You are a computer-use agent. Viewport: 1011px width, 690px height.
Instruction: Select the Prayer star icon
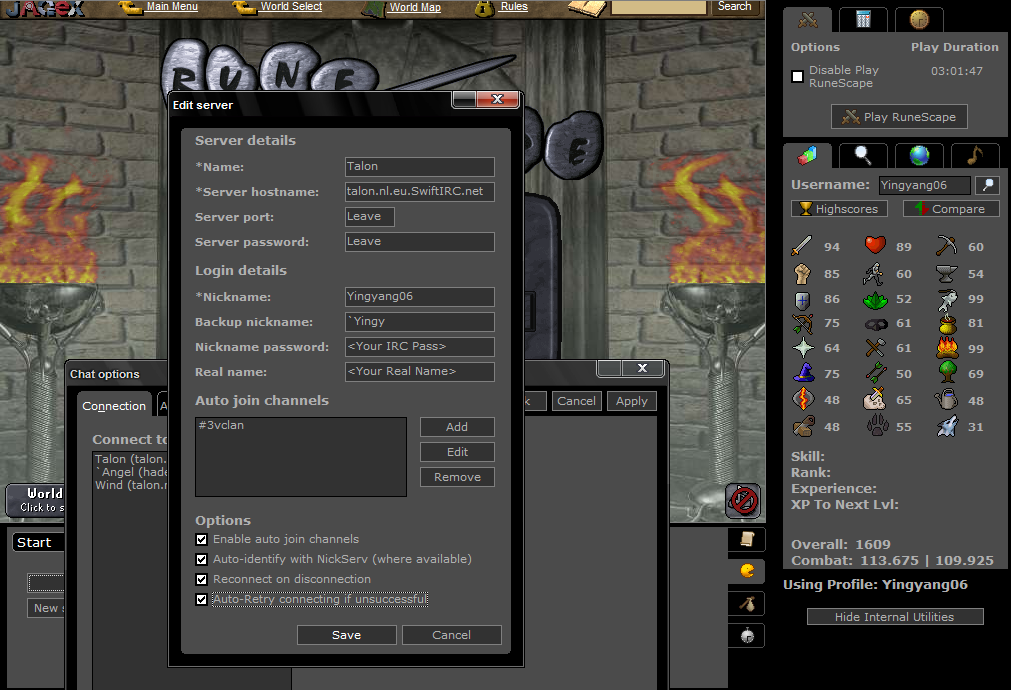802,348
